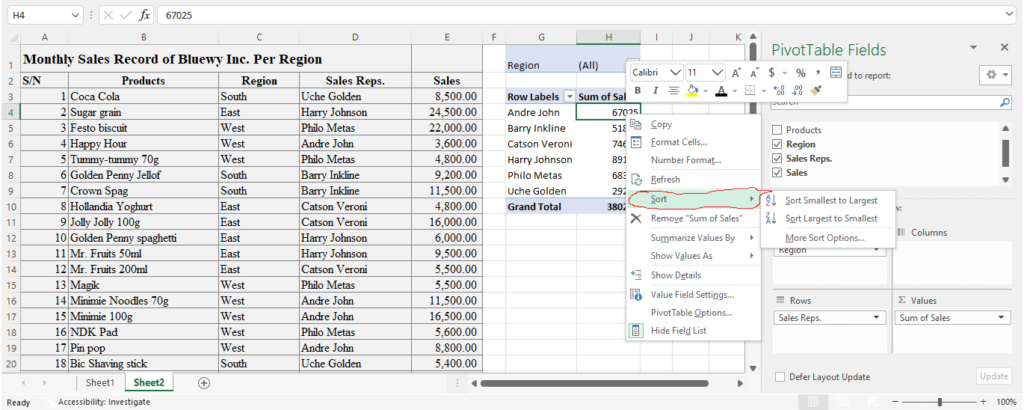
Task: Click Show Details icon in context menu
Action: [636, 275]
